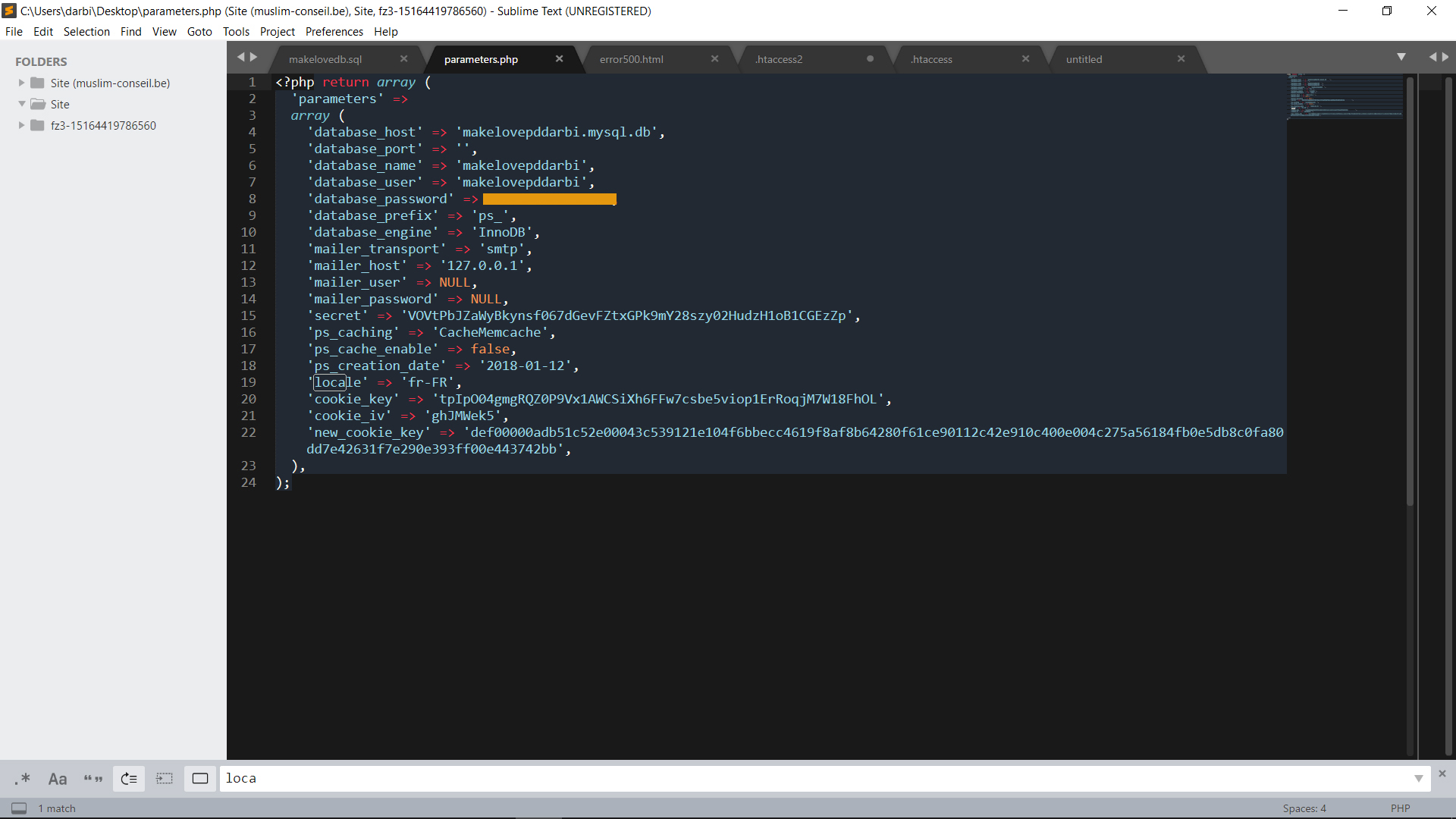Toggle highlight matches icon
The image size is (1456, 819).
[200, 779]
